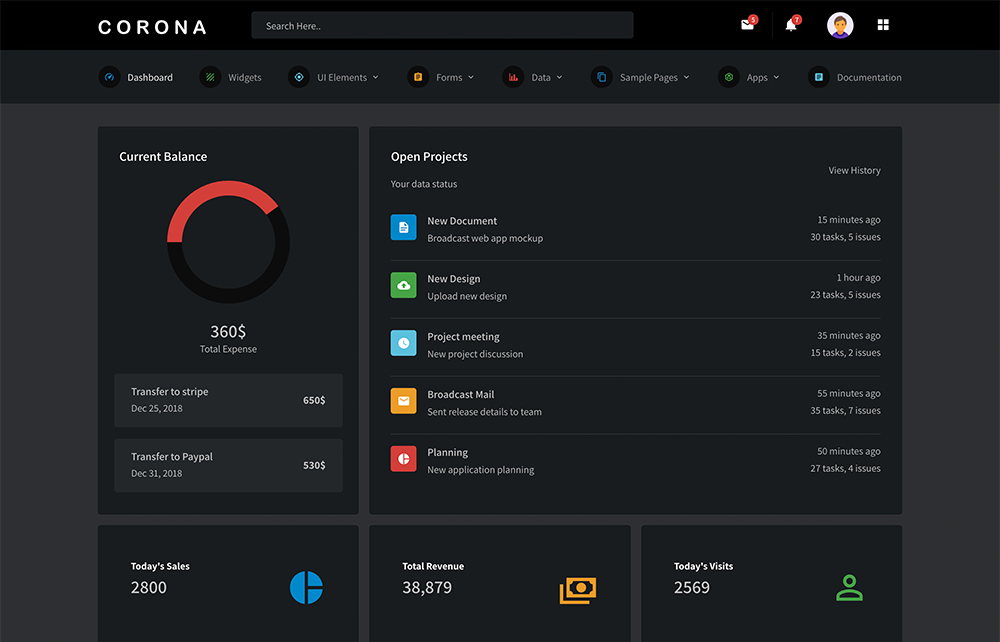Click the Project meeting clock icon
Screen dimensions: 1000x642
[x=403, y=343]
